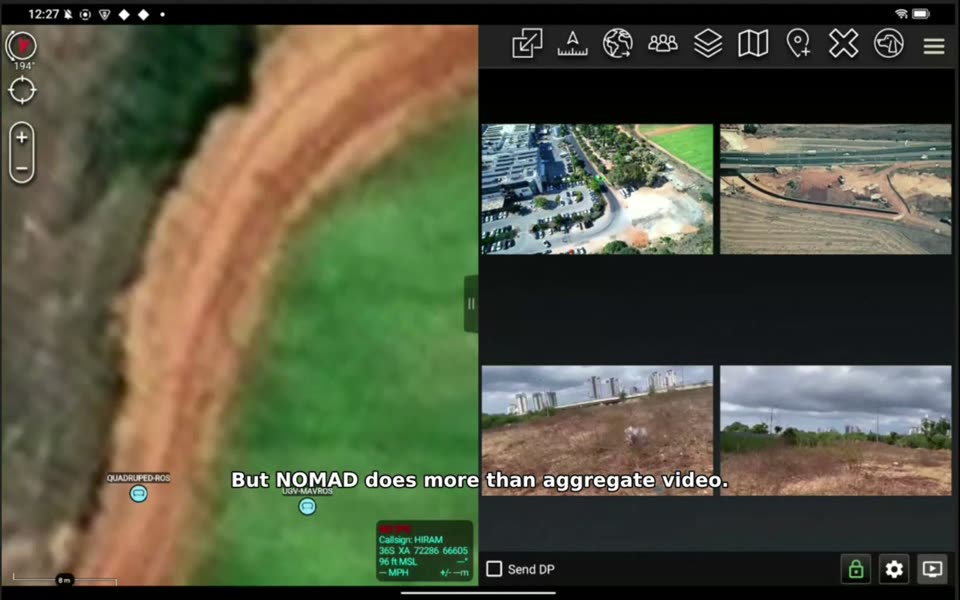Tap the muted notification bell icon

pos(68,14)
